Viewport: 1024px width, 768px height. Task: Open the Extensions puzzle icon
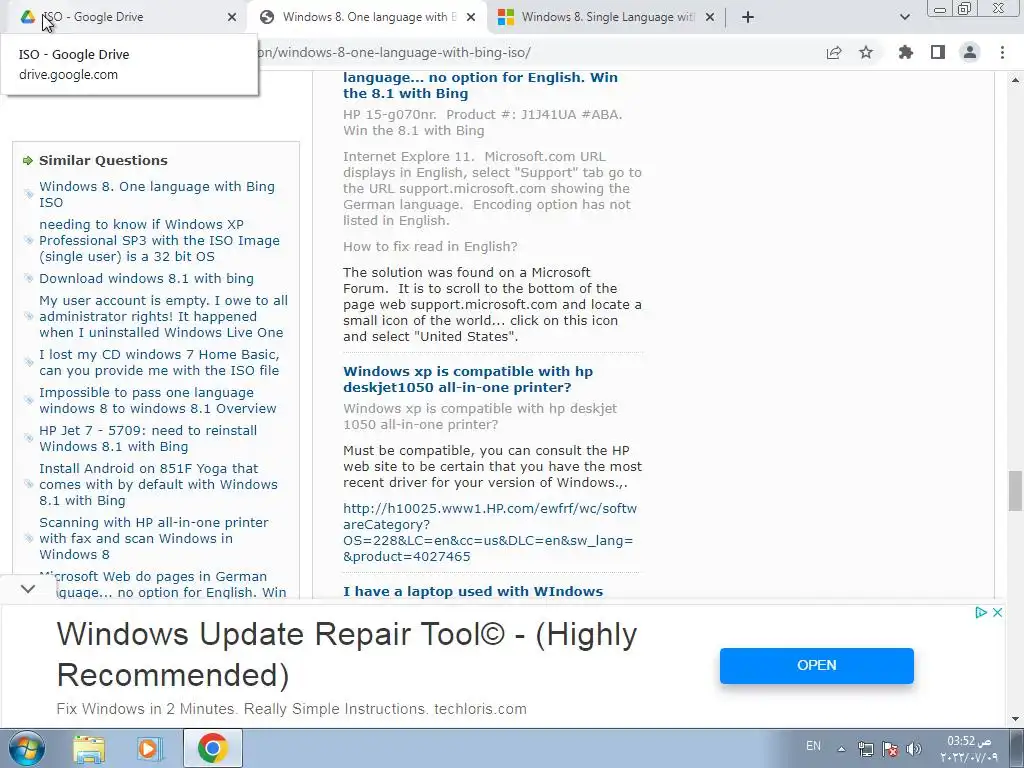(905, 53)
